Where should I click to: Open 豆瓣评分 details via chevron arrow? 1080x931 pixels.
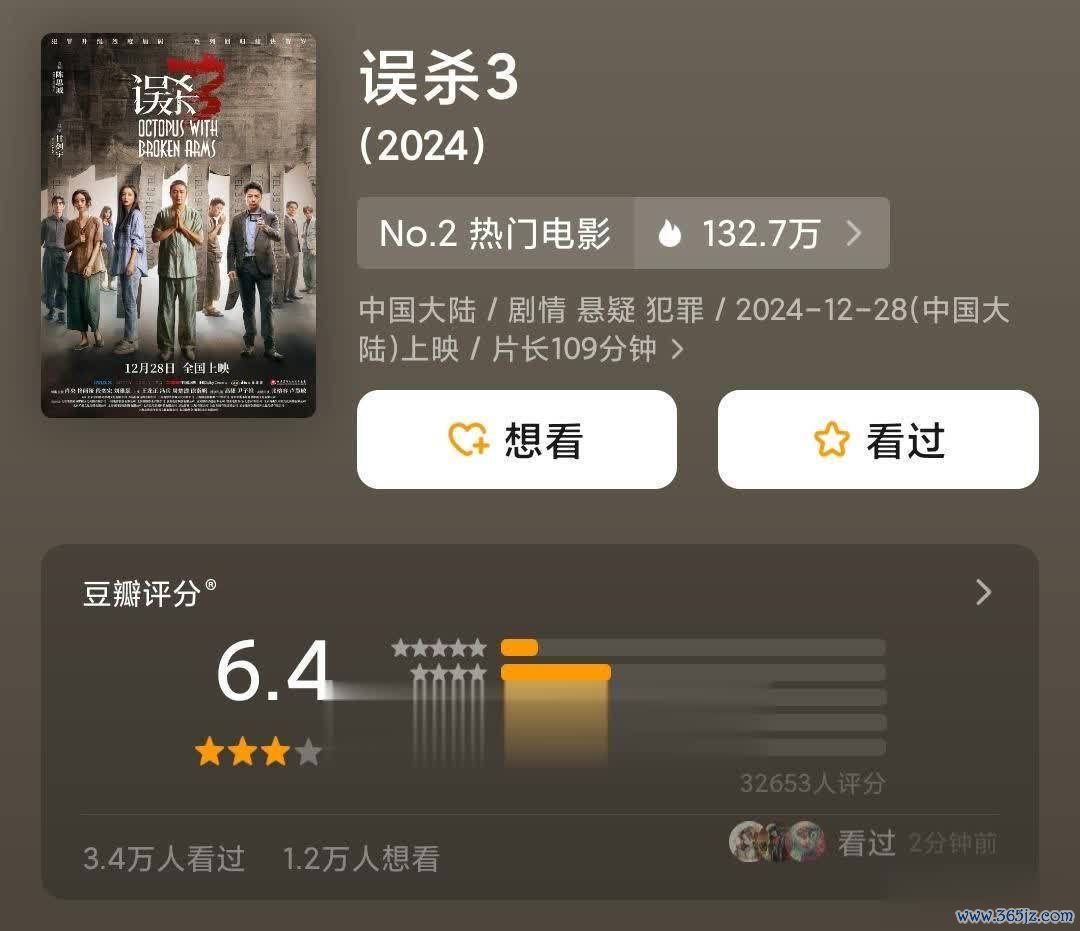pos(984,592)
